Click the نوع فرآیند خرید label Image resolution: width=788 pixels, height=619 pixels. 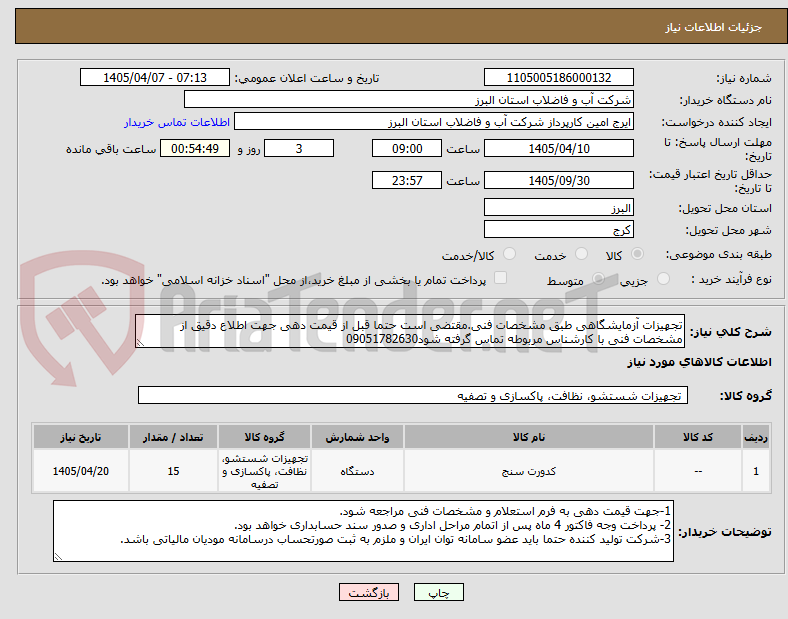coord(731,279)
